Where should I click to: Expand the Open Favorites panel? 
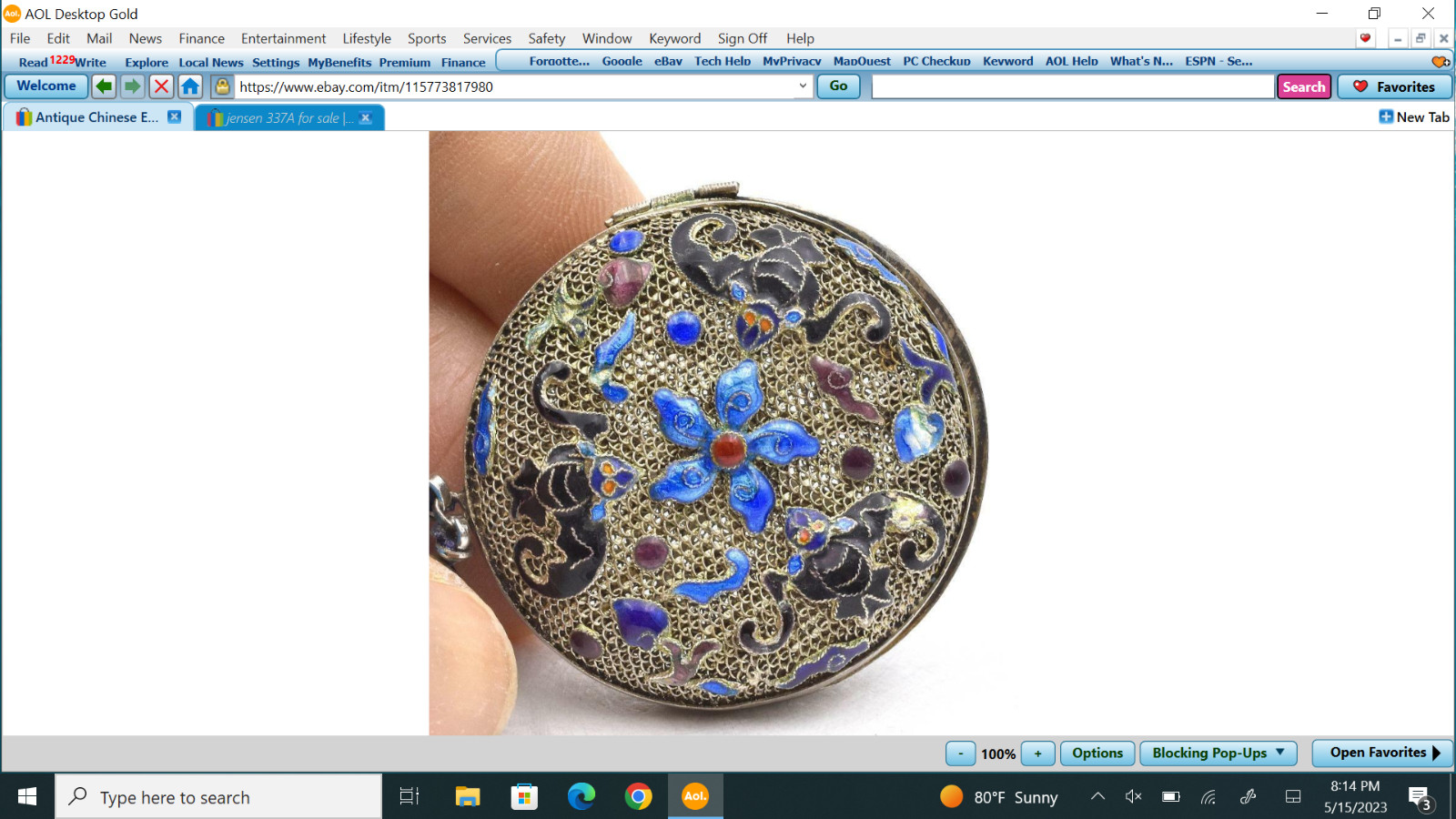click(x=1381, y=753)
